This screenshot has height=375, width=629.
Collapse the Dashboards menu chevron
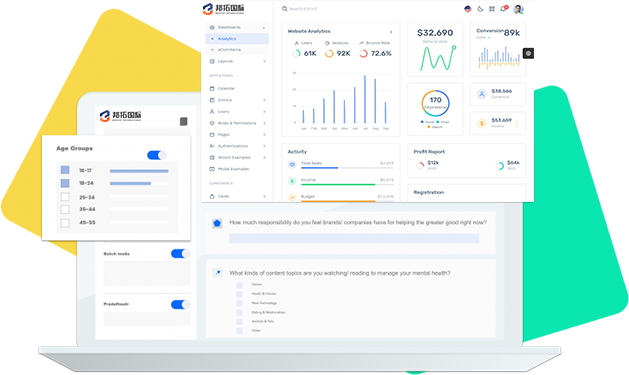tap(264, 28)
